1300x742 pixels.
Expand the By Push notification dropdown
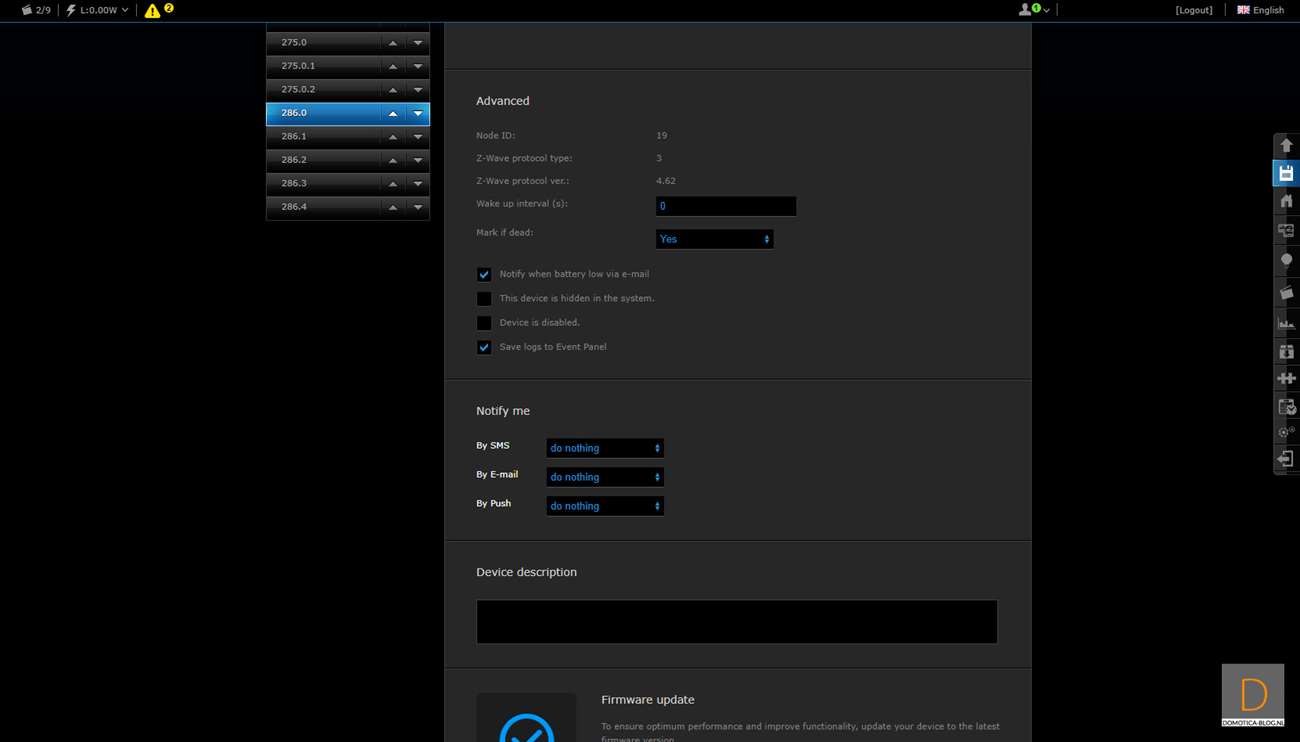pos(604,506)
